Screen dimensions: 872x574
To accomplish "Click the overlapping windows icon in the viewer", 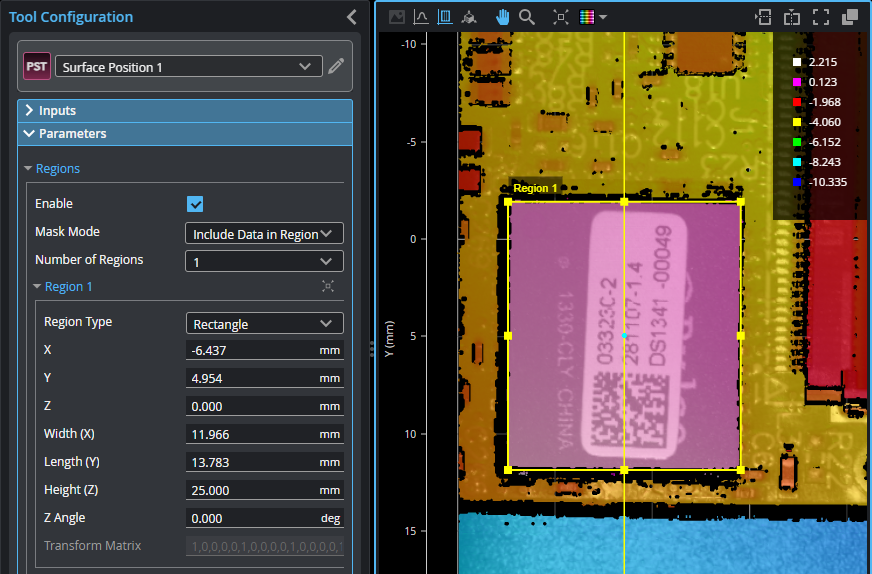I will tap(850, 17).
